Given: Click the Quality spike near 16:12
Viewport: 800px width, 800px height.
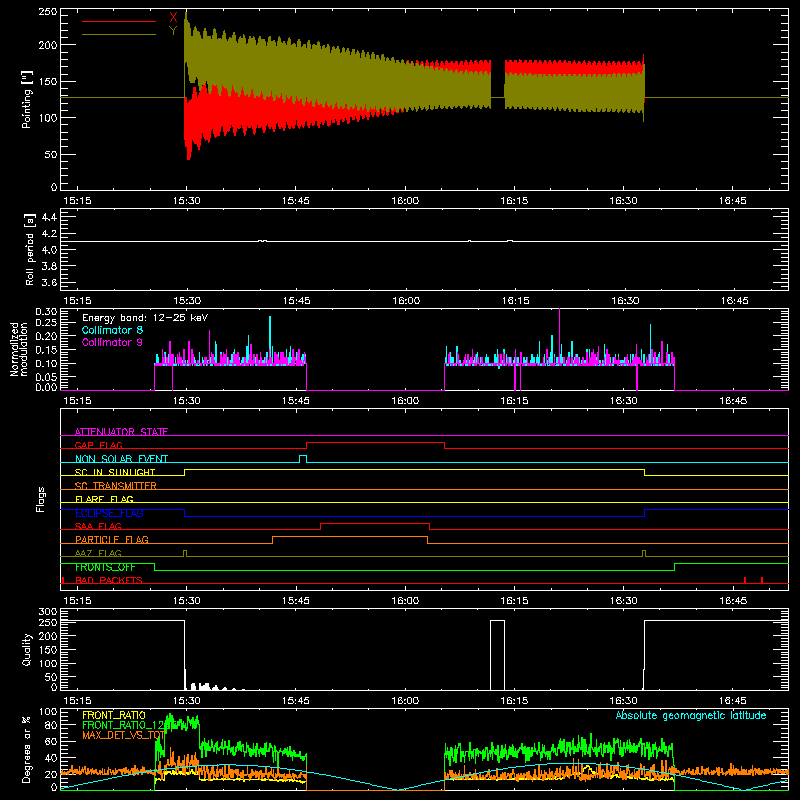Looking at the screenshot, I should 497,655.
